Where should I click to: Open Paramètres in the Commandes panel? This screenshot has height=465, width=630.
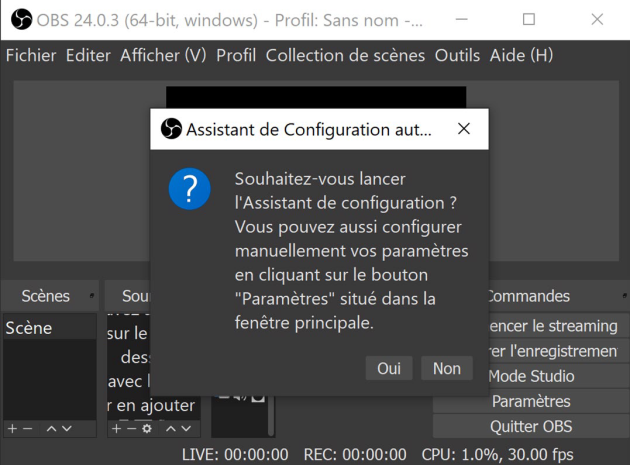point(531,401)
